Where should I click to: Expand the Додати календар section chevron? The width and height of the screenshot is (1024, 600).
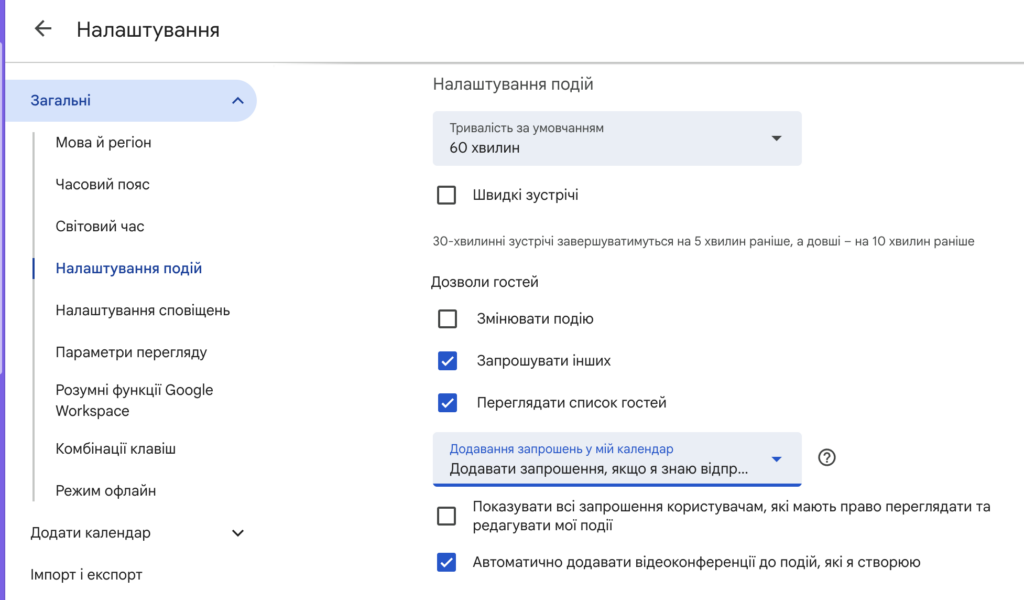click(x=238, y=533)
